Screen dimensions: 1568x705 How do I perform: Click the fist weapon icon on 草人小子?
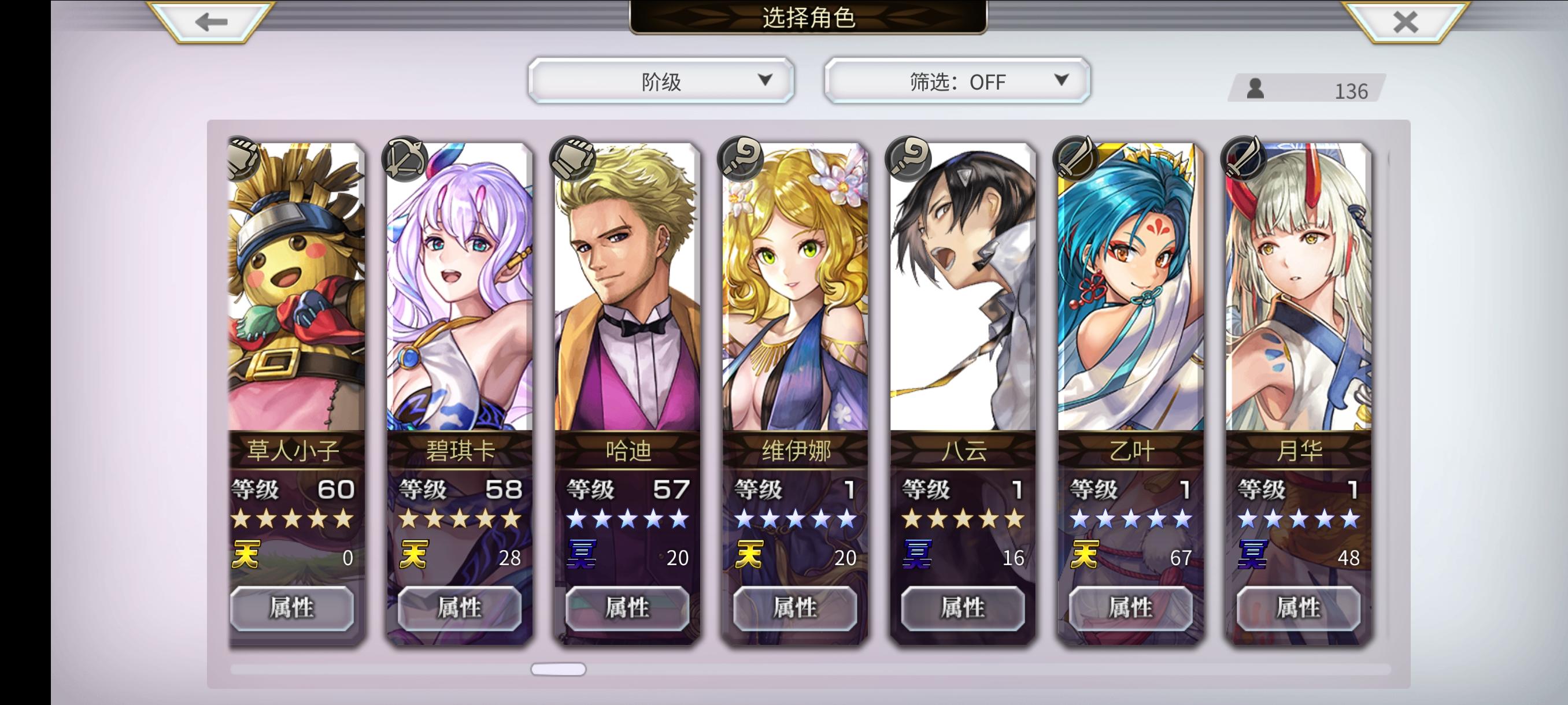[x=243, y=159]
